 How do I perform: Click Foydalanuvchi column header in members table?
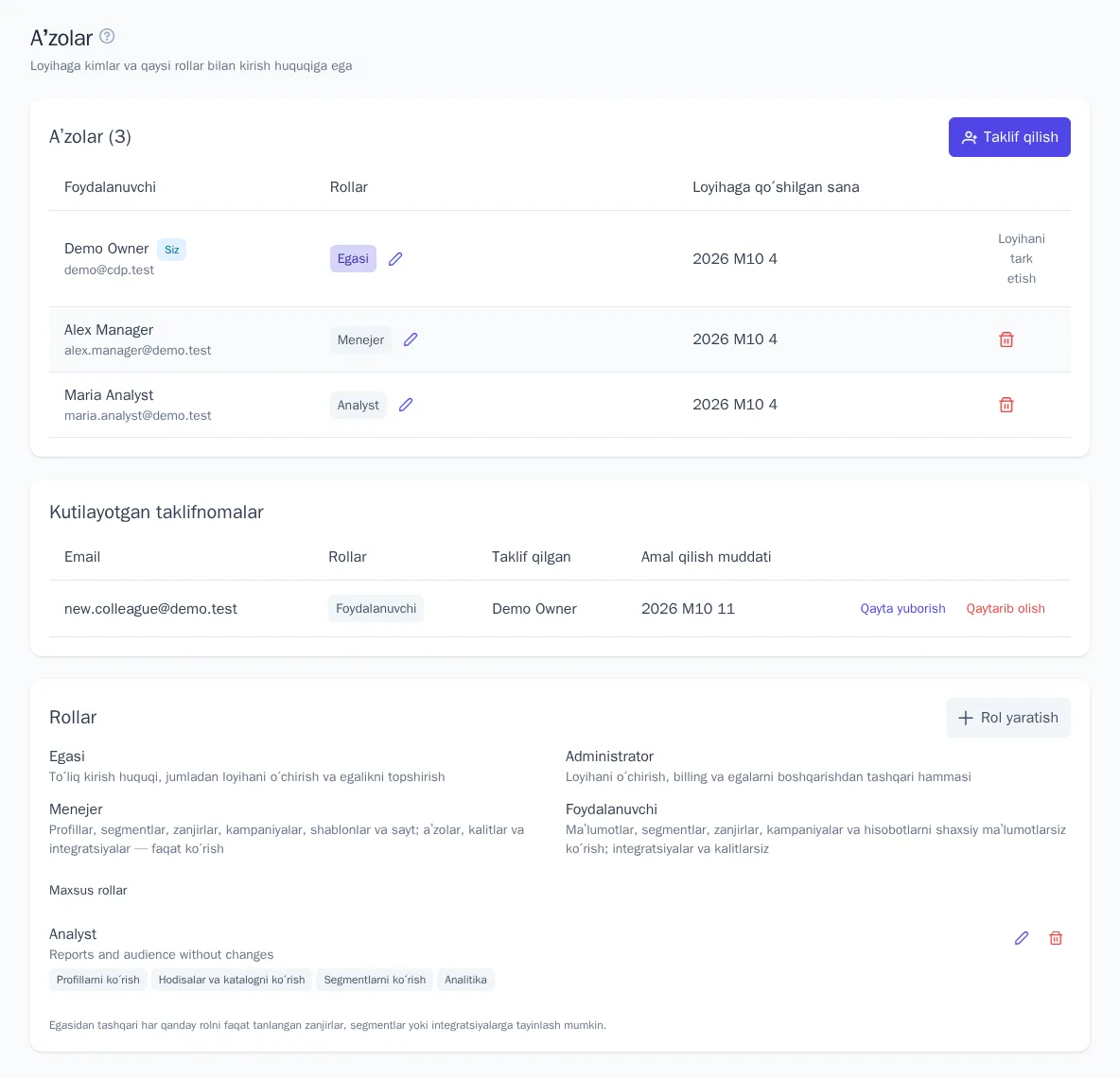pos(110,187)
